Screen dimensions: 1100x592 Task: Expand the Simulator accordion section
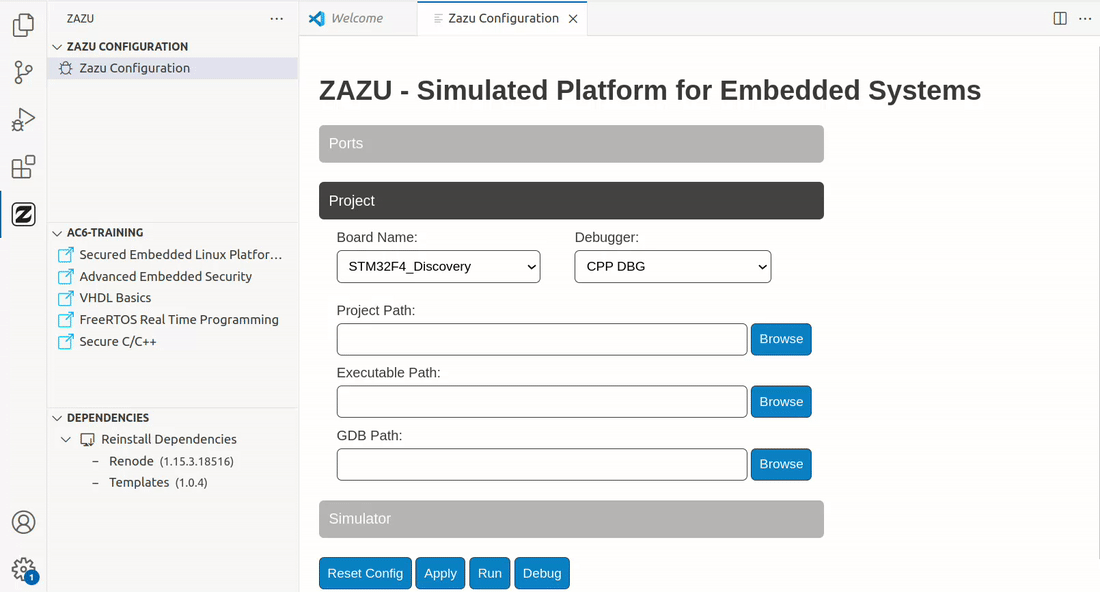click(571, 519)
